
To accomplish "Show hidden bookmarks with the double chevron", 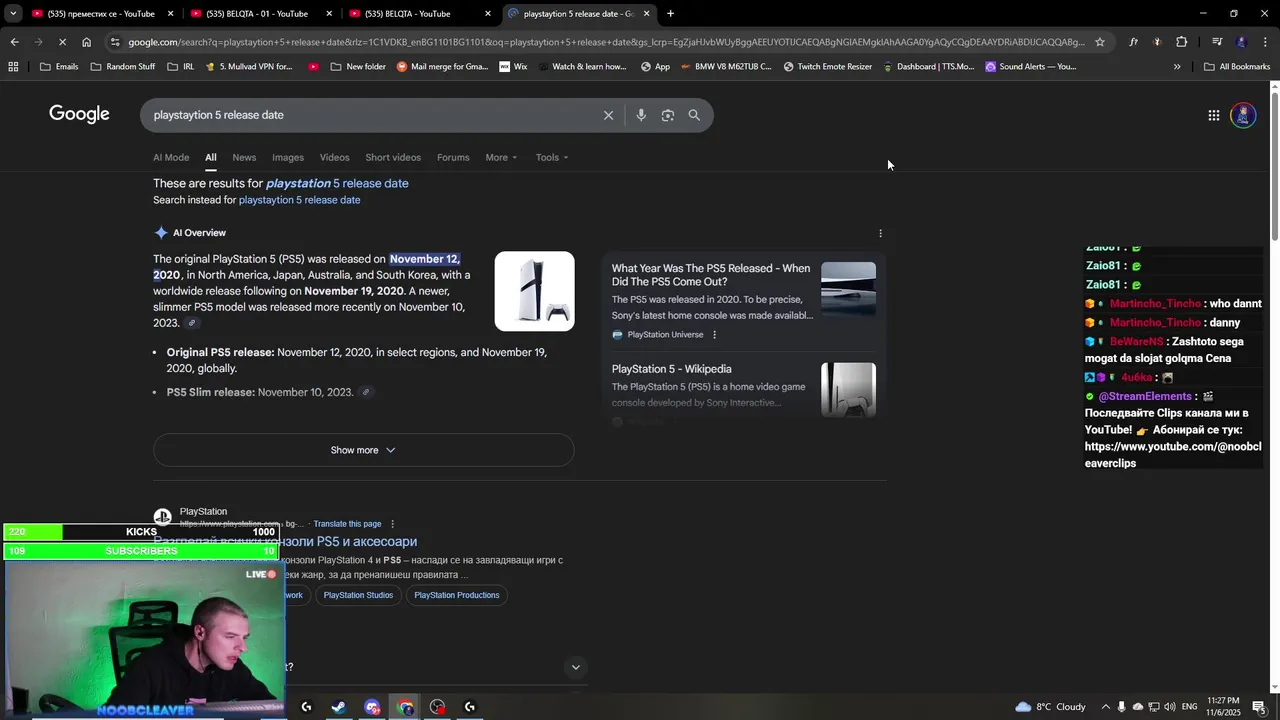I will point(1177,67).
